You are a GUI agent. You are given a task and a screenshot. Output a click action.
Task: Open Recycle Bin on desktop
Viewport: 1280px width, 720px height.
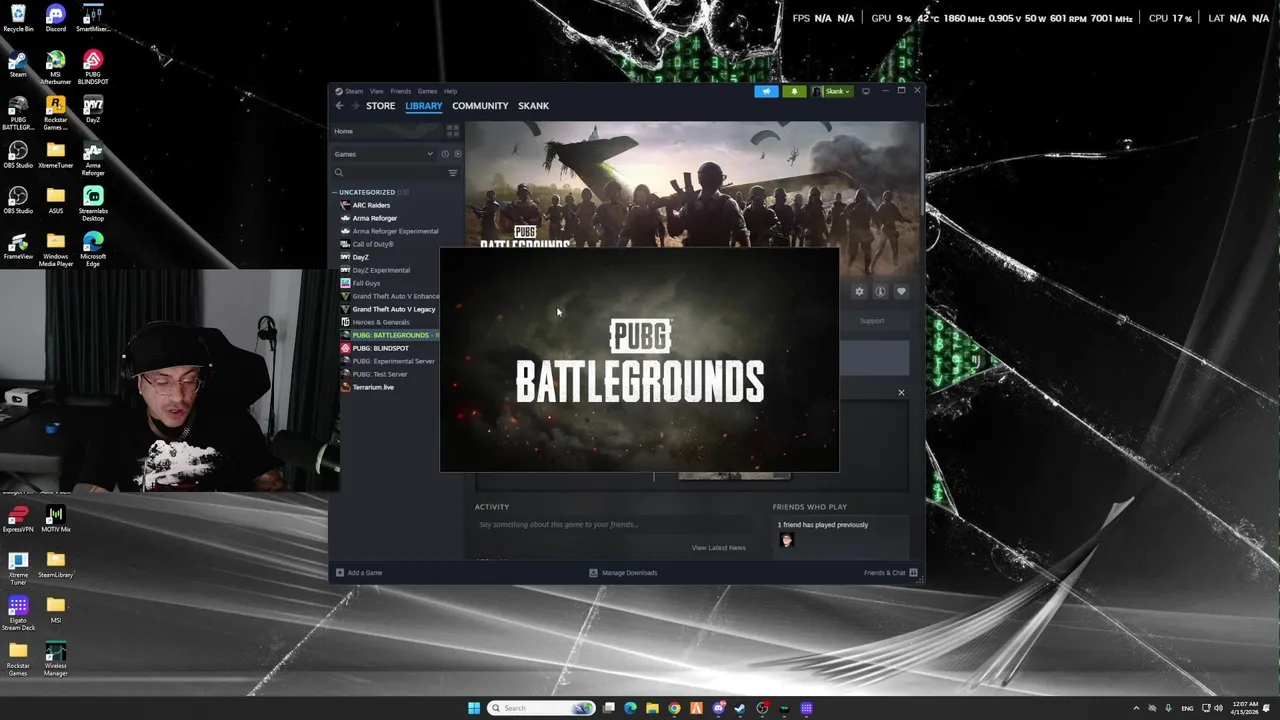[18, 18]
